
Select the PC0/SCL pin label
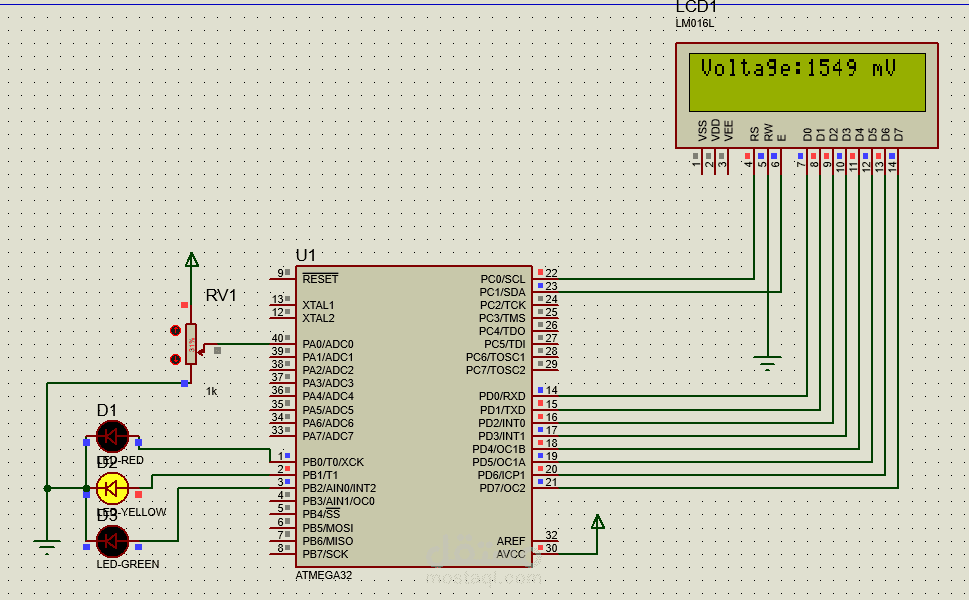point(503,279)
